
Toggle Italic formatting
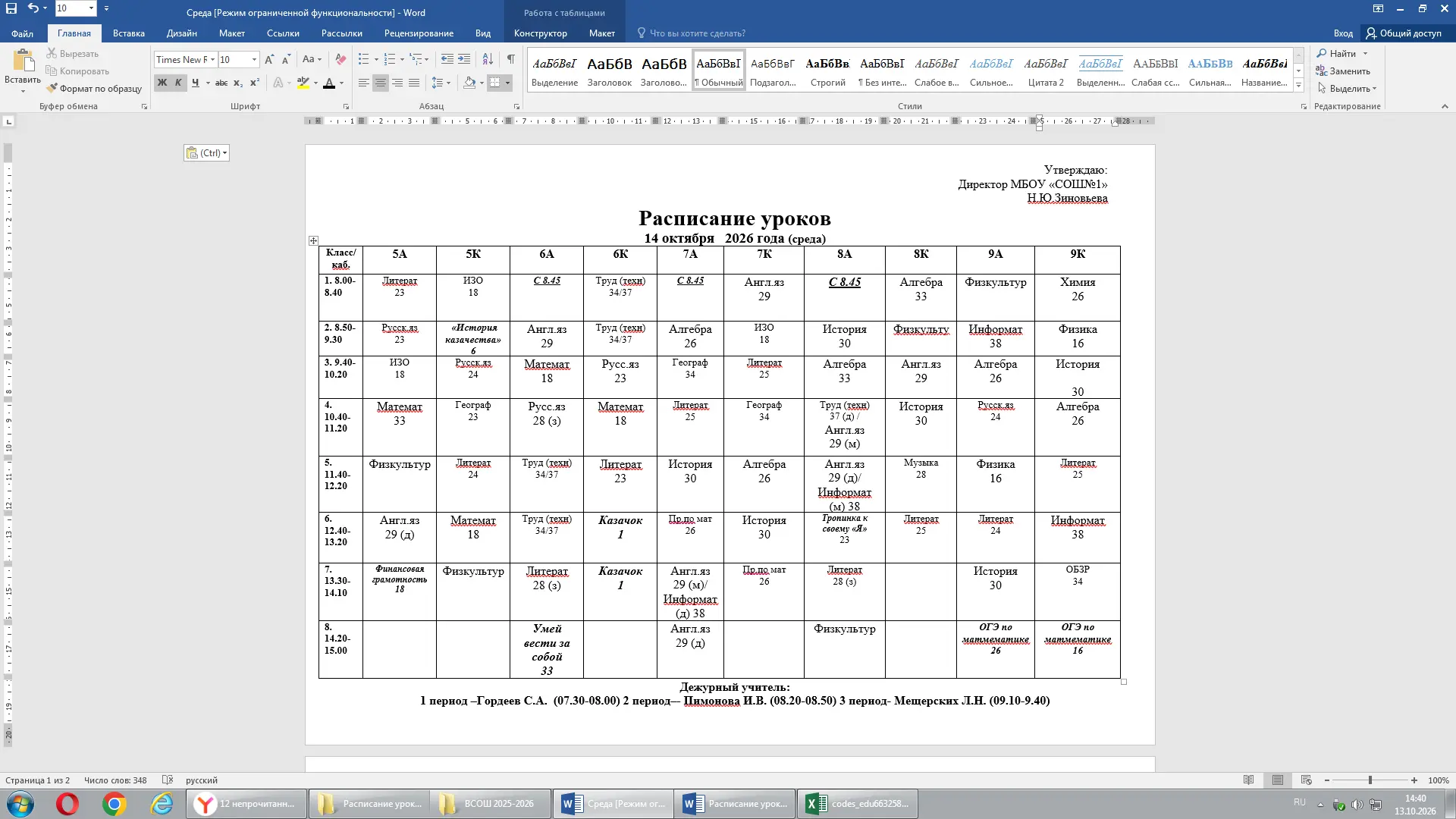[178, 83]
